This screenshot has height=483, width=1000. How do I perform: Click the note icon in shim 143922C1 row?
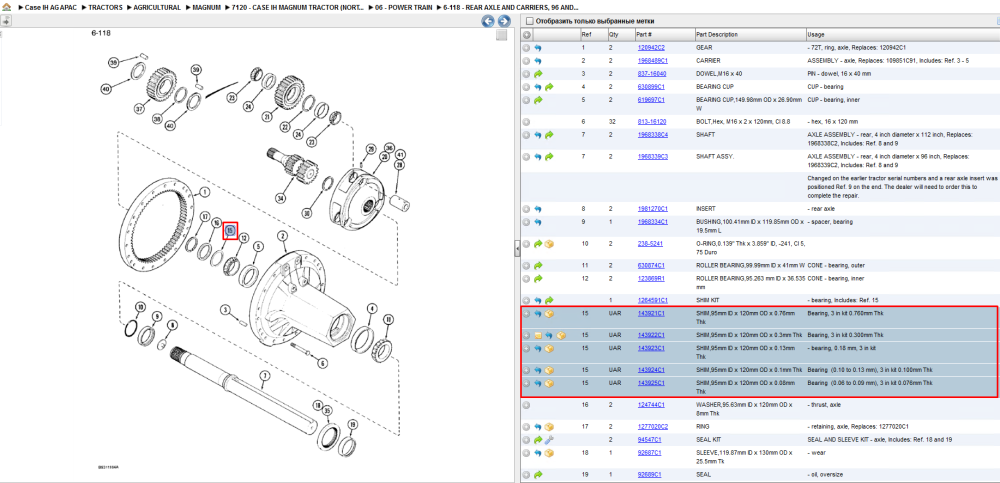pyautogui.click(x=538, y=335)
